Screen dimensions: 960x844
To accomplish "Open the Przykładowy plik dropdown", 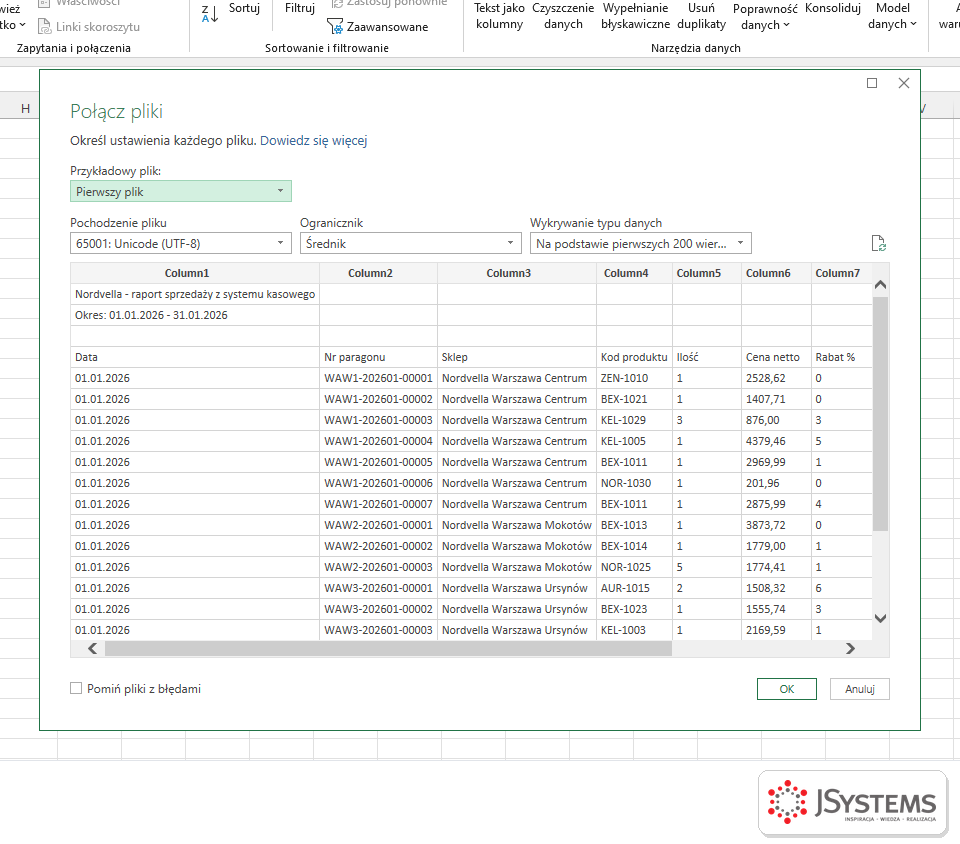I will coord(181,192).
